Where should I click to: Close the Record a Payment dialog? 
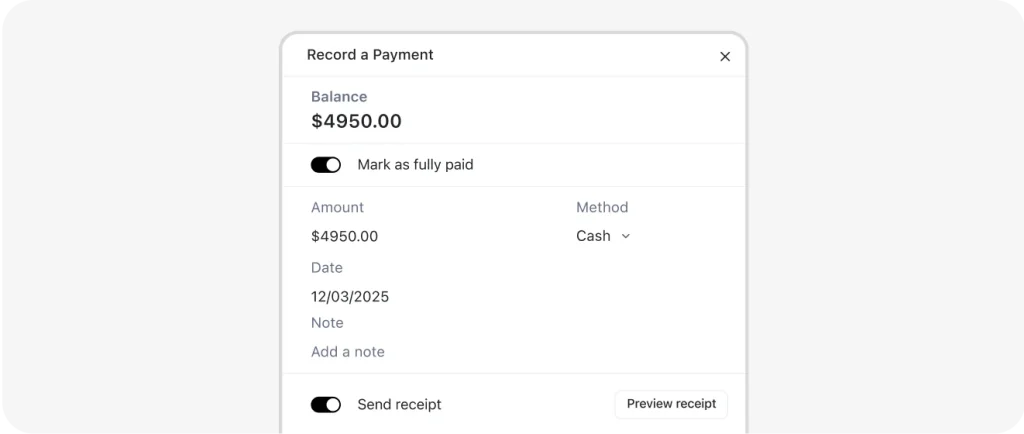click(x=725, y=57)
